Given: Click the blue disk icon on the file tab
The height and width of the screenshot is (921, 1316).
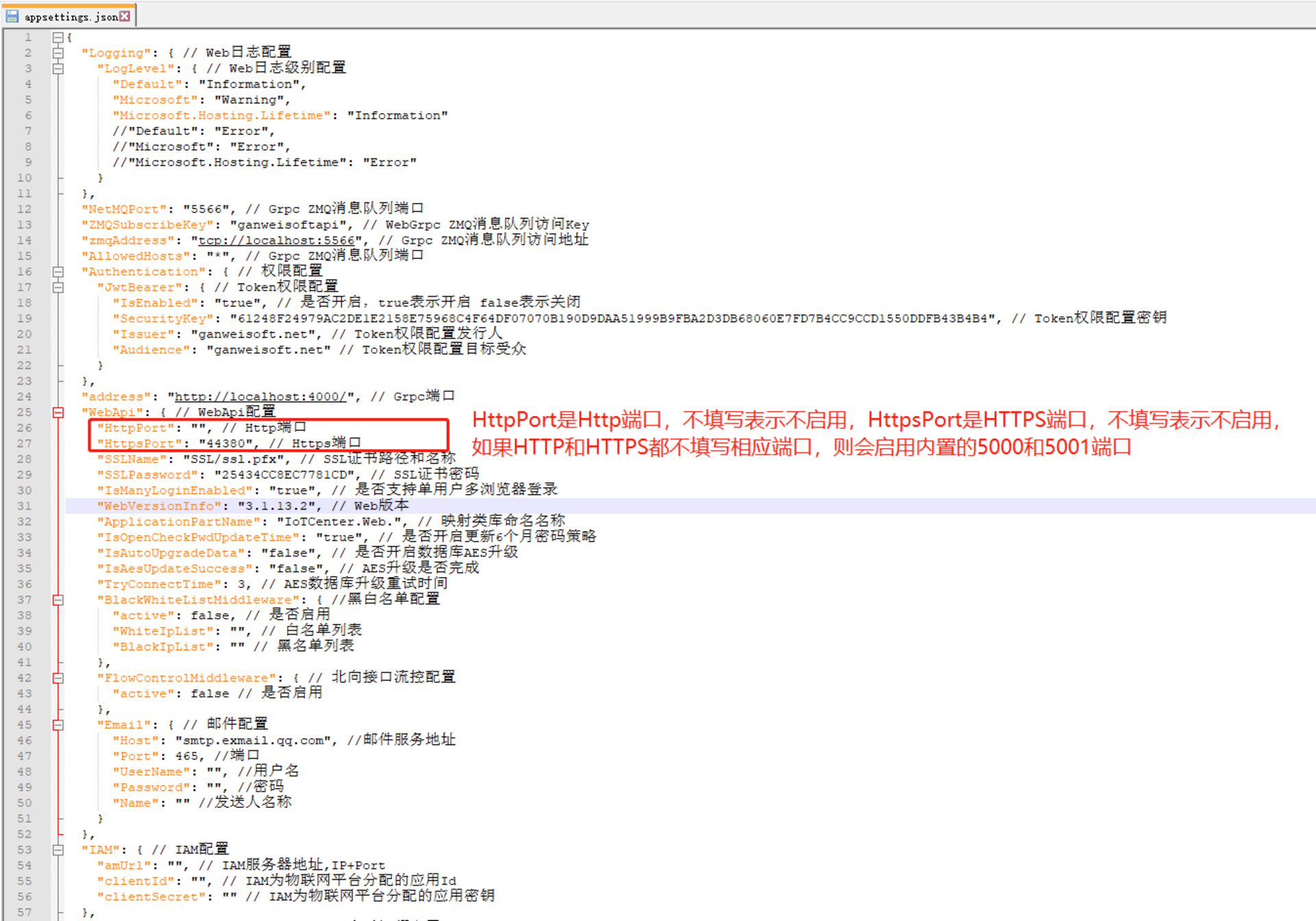Looking at the screenshot, I should pos(12,16).
